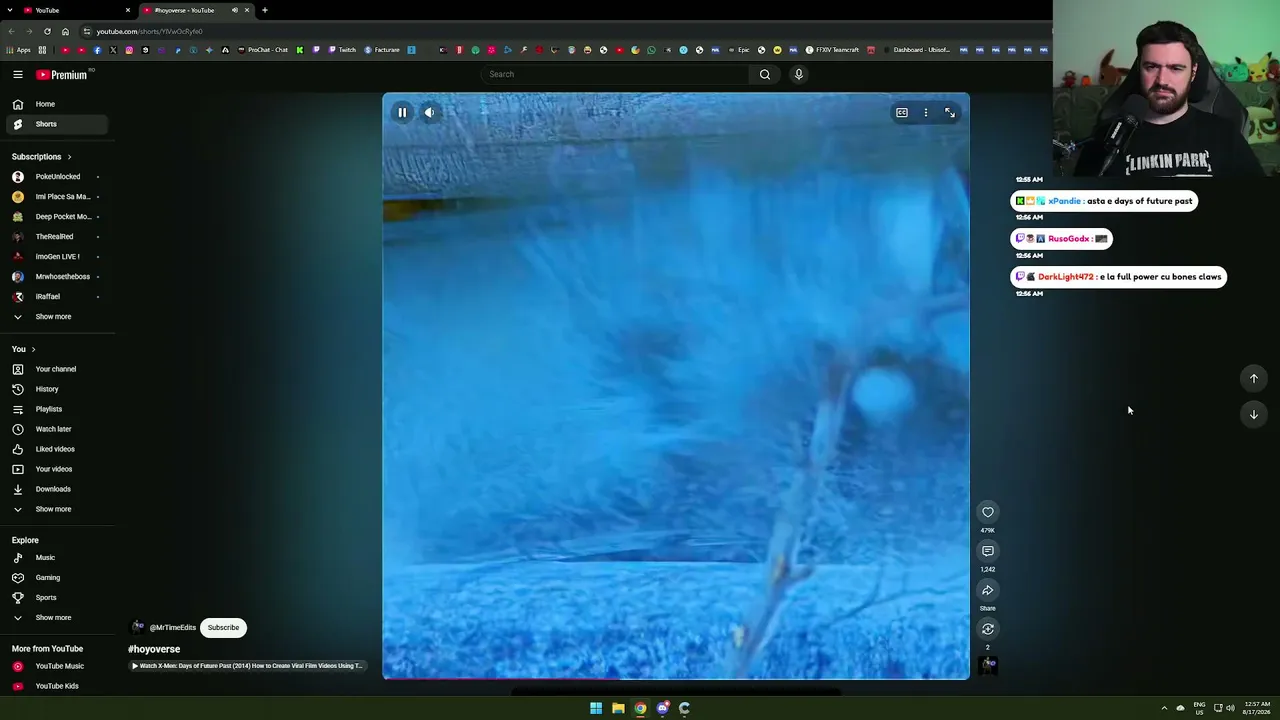1280x720 pixels.
Task: Select the #hoyoverse - YouTube tab
Action: [196, 10]
